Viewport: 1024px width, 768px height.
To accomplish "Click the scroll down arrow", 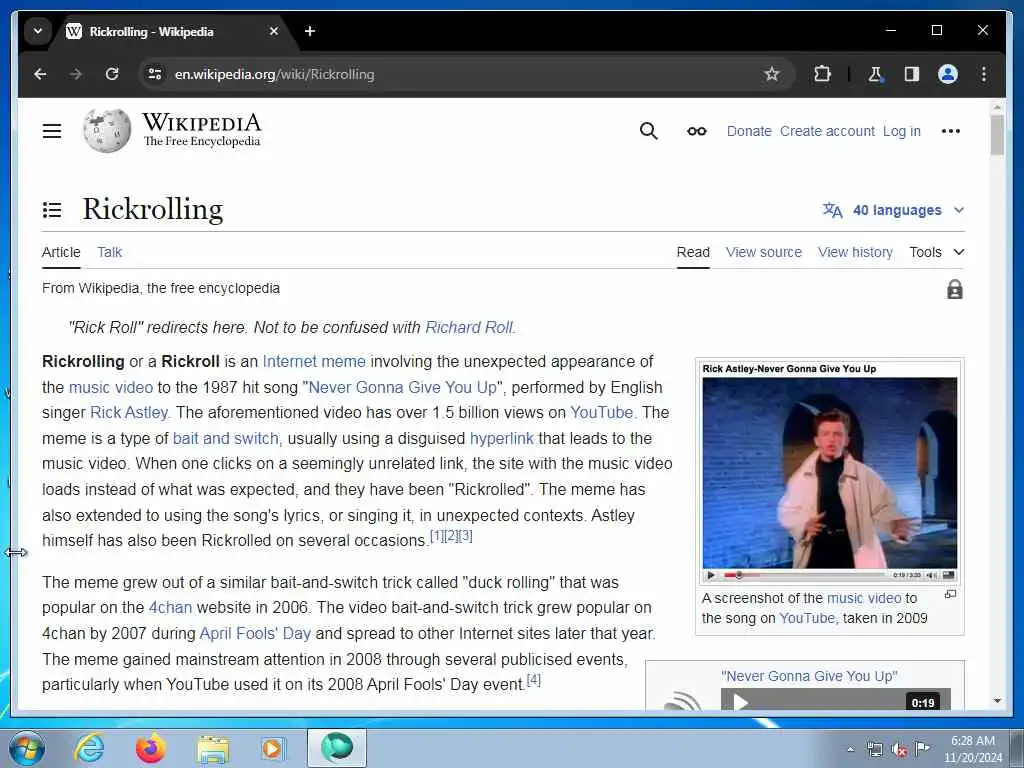I will tap(997, 701).
